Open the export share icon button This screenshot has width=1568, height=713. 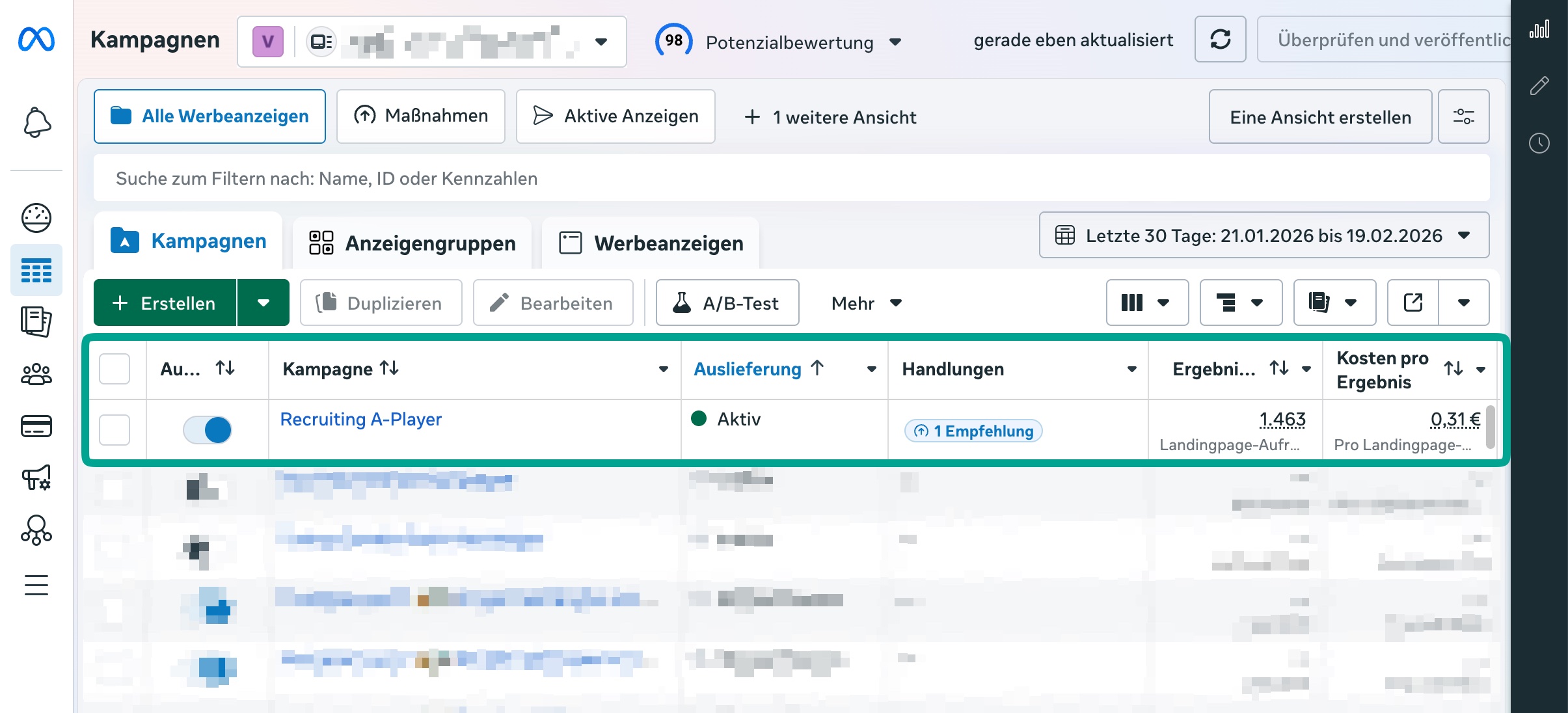[1413, 303]
